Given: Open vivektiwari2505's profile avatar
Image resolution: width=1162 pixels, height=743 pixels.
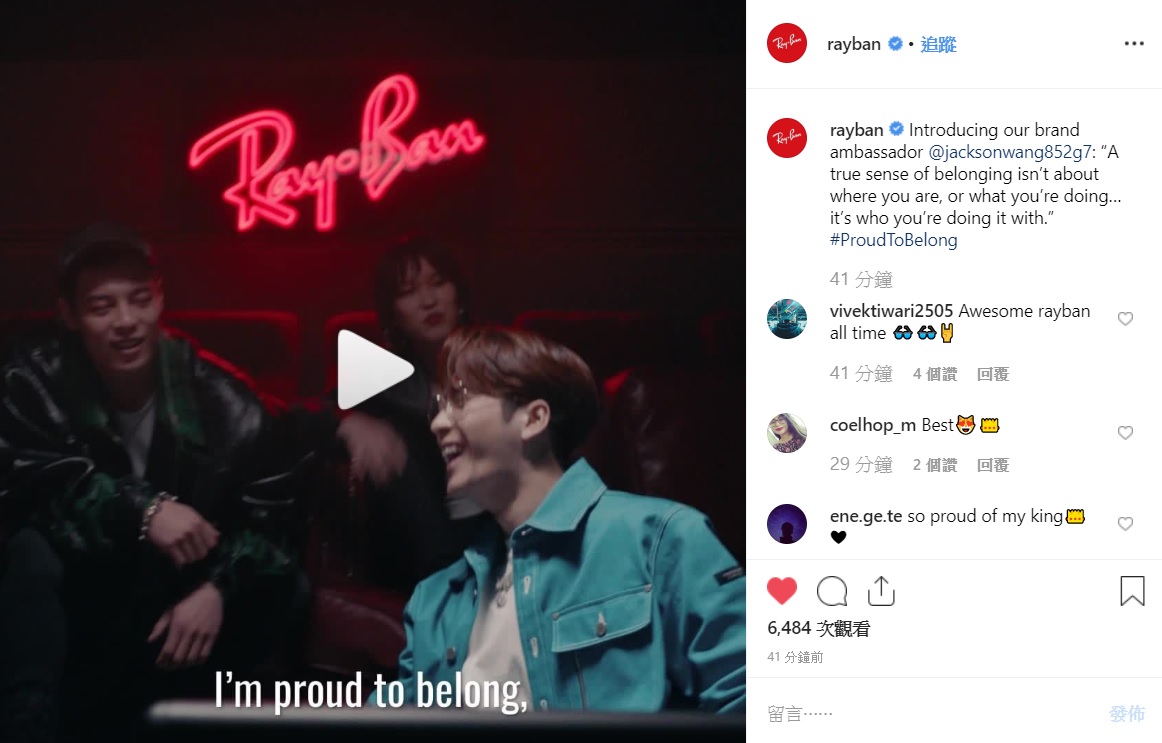Looking at the screenshot, I should click(x=787, y=319).
